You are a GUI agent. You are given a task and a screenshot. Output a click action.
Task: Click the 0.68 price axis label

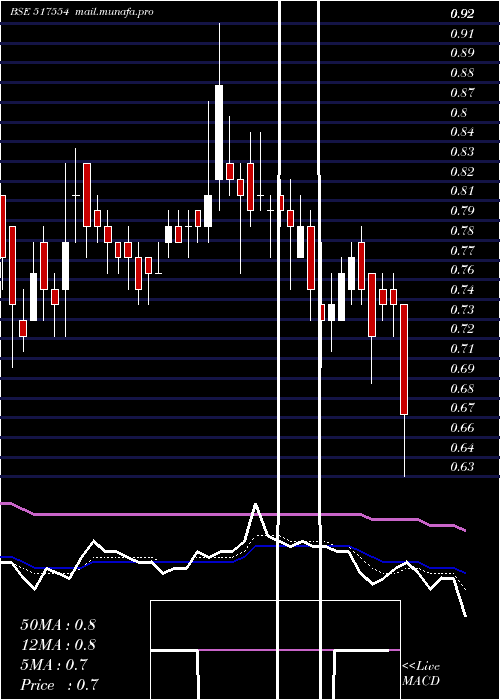(462, 388)
